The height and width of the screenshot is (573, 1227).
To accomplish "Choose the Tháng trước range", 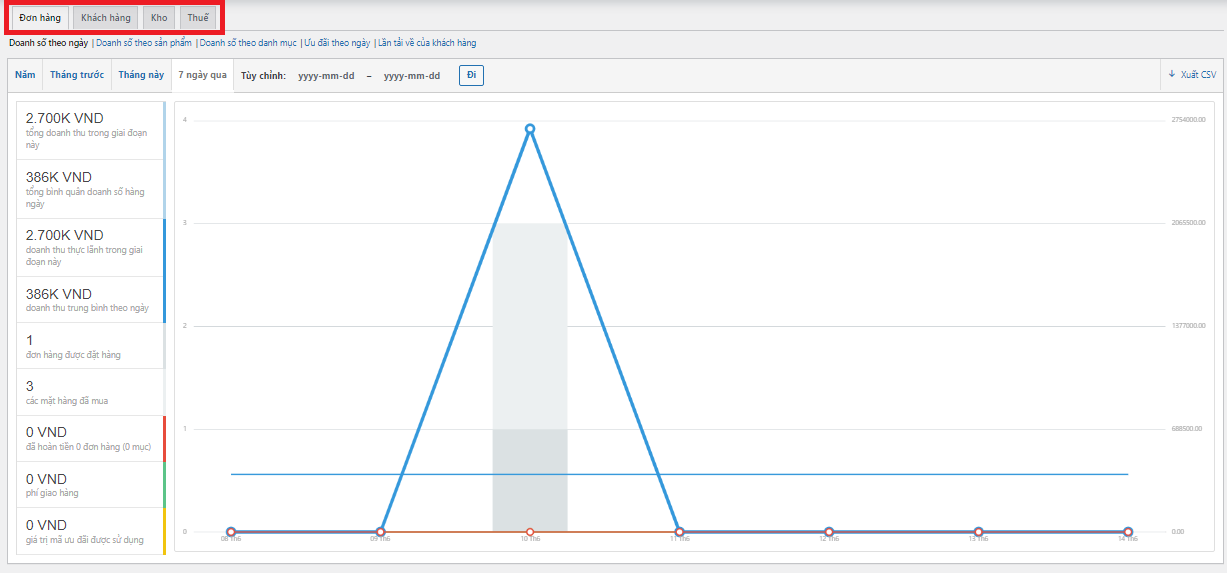I will click(x=77, y=75).
